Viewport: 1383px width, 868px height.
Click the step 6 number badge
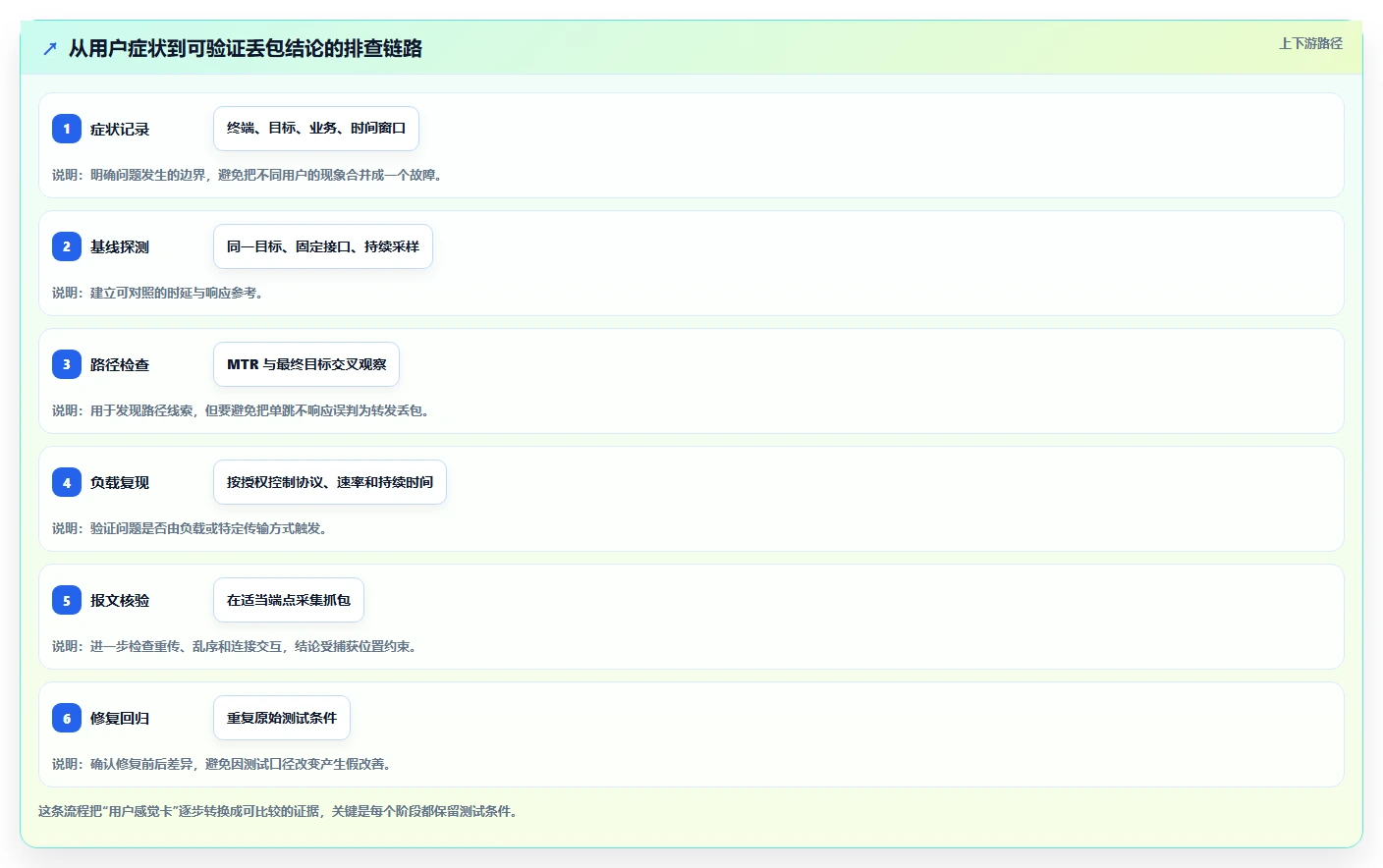pos(67,718)
